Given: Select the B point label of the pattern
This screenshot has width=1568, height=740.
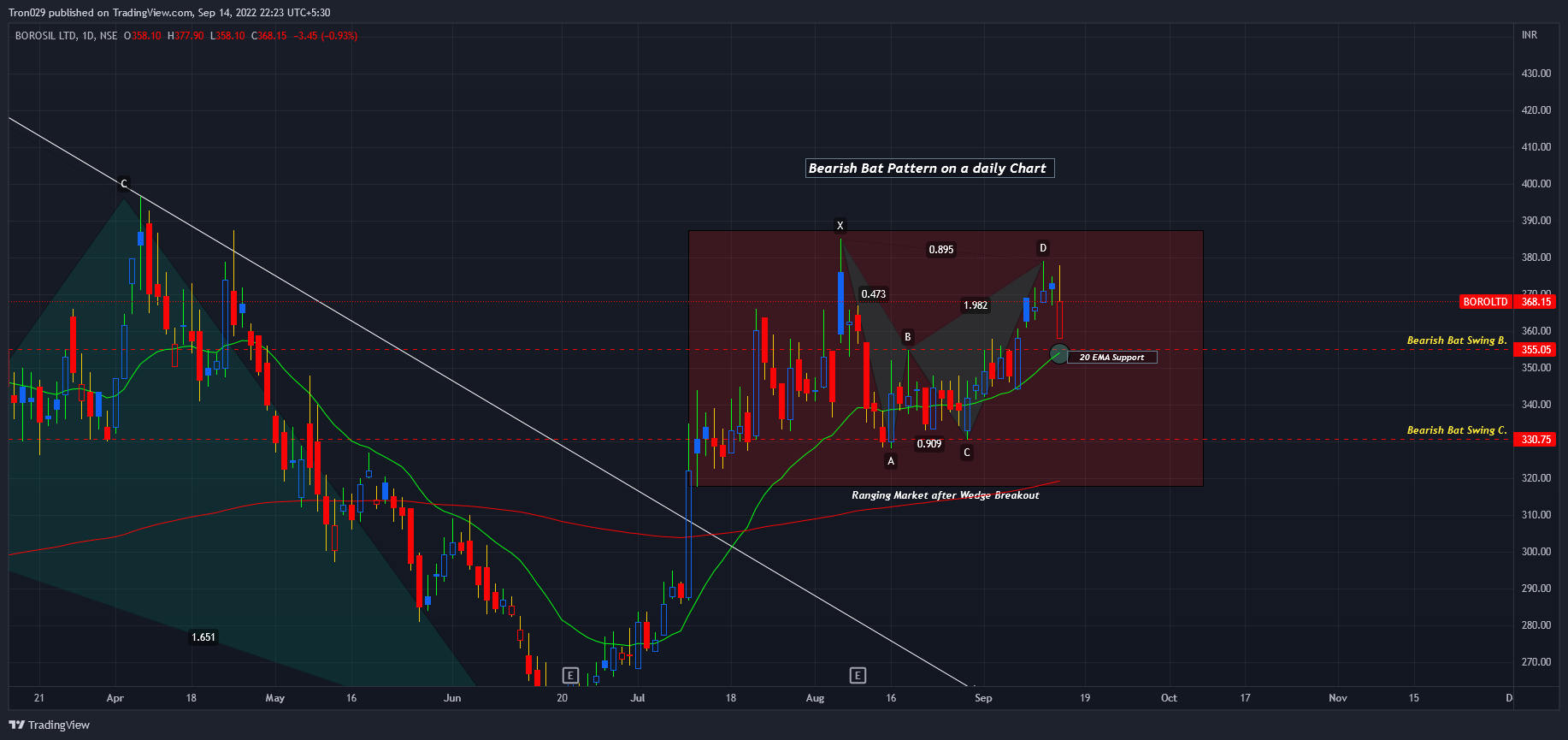Looking at the screenshot, I should click(908, 337).
